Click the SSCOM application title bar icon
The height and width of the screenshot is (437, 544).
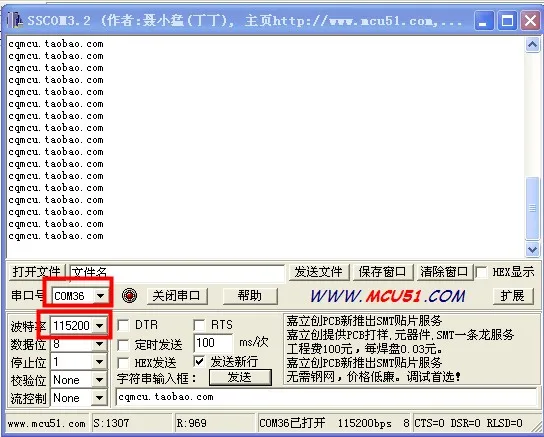(15, 20)
